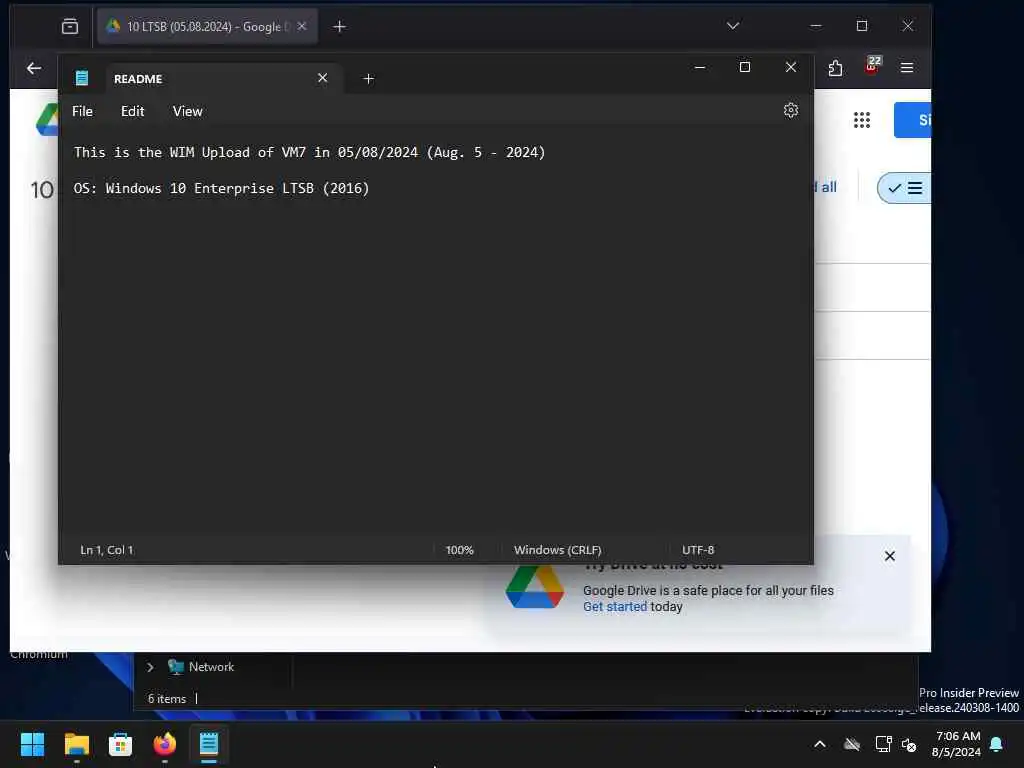Open Microsoft Store from the taskbar
This screenshot has width=1024, height=768.
click(120, 744)
